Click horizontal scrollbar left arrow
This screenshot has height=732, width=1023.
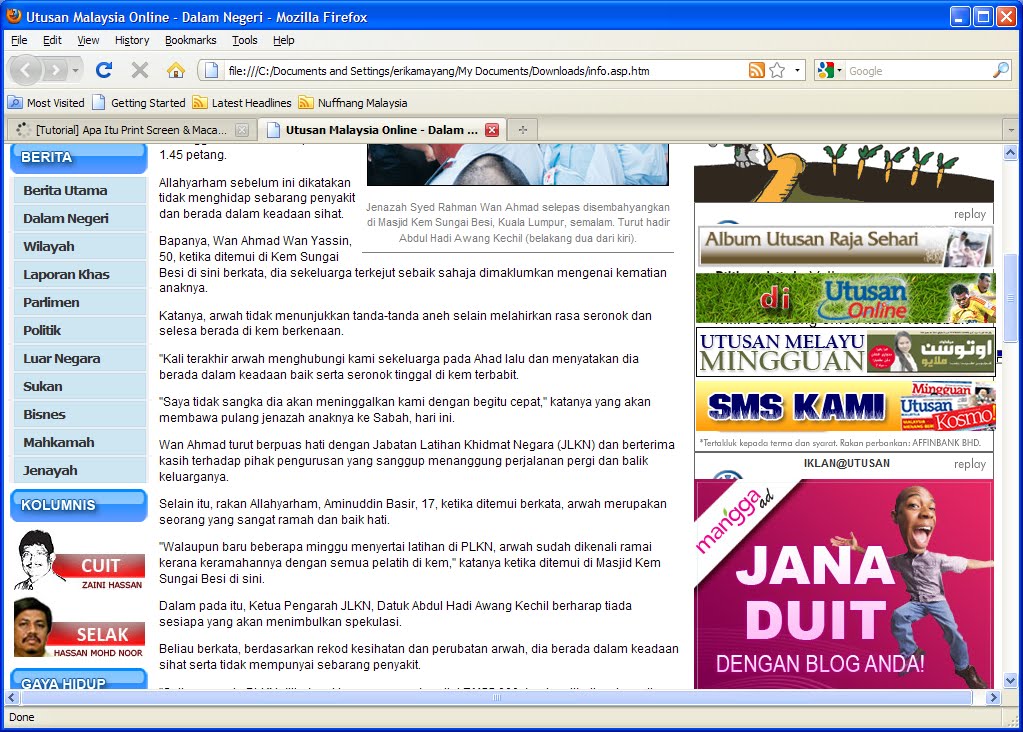click(x=11, y=697)
